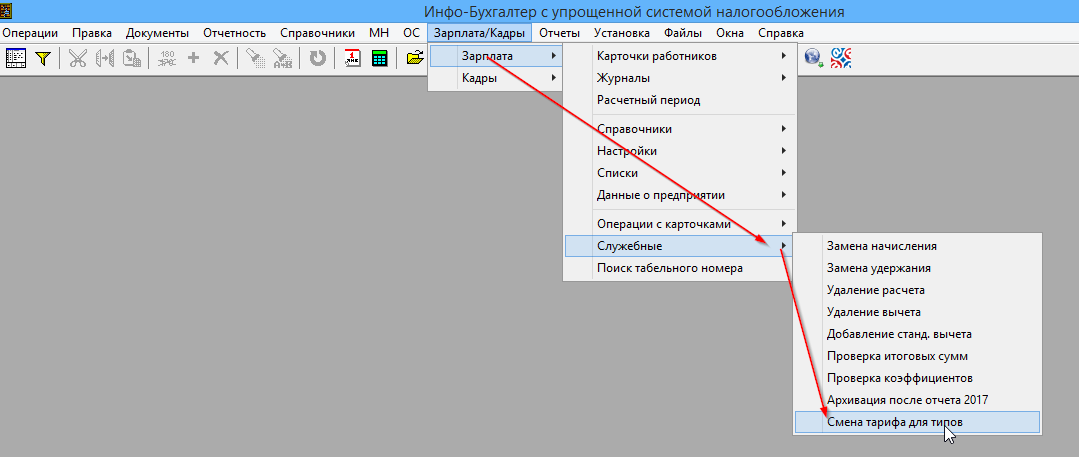This screenshot has height=457, width=1079.
Task: Open the Документы menu
Action: (x=158, y=33)
